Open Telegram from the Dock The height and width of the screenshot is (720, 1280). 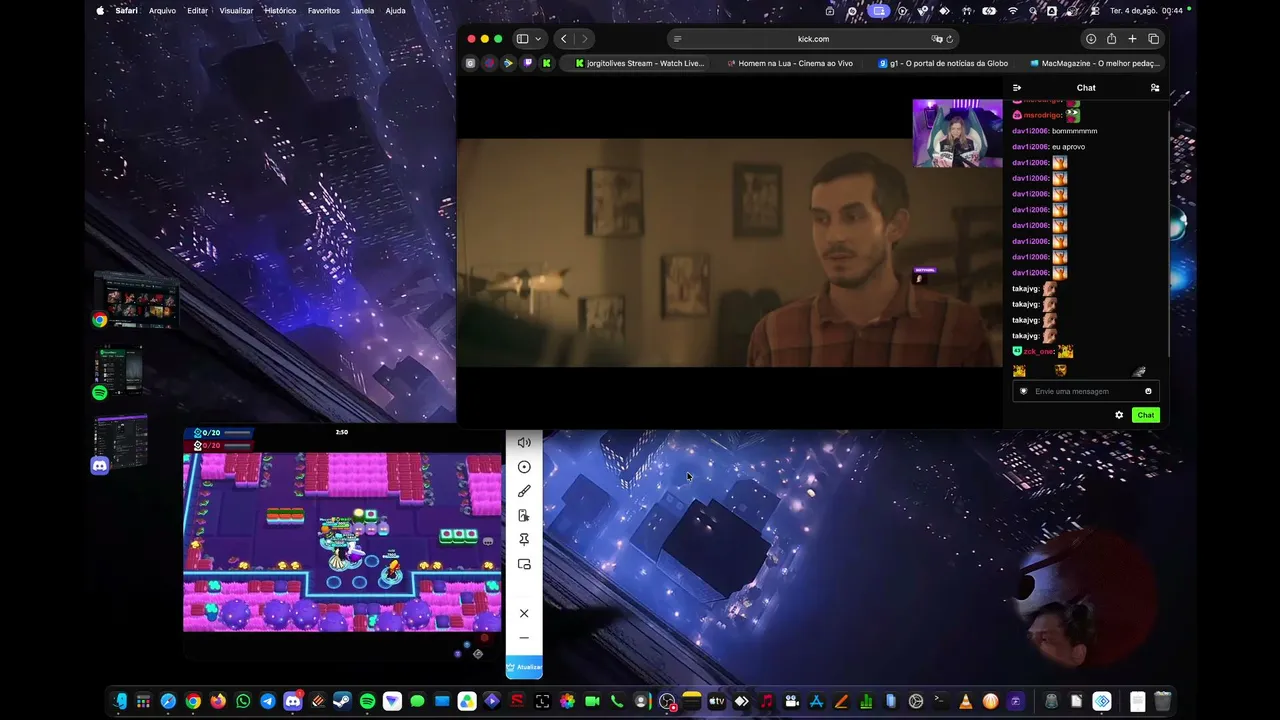click(268, 701)
